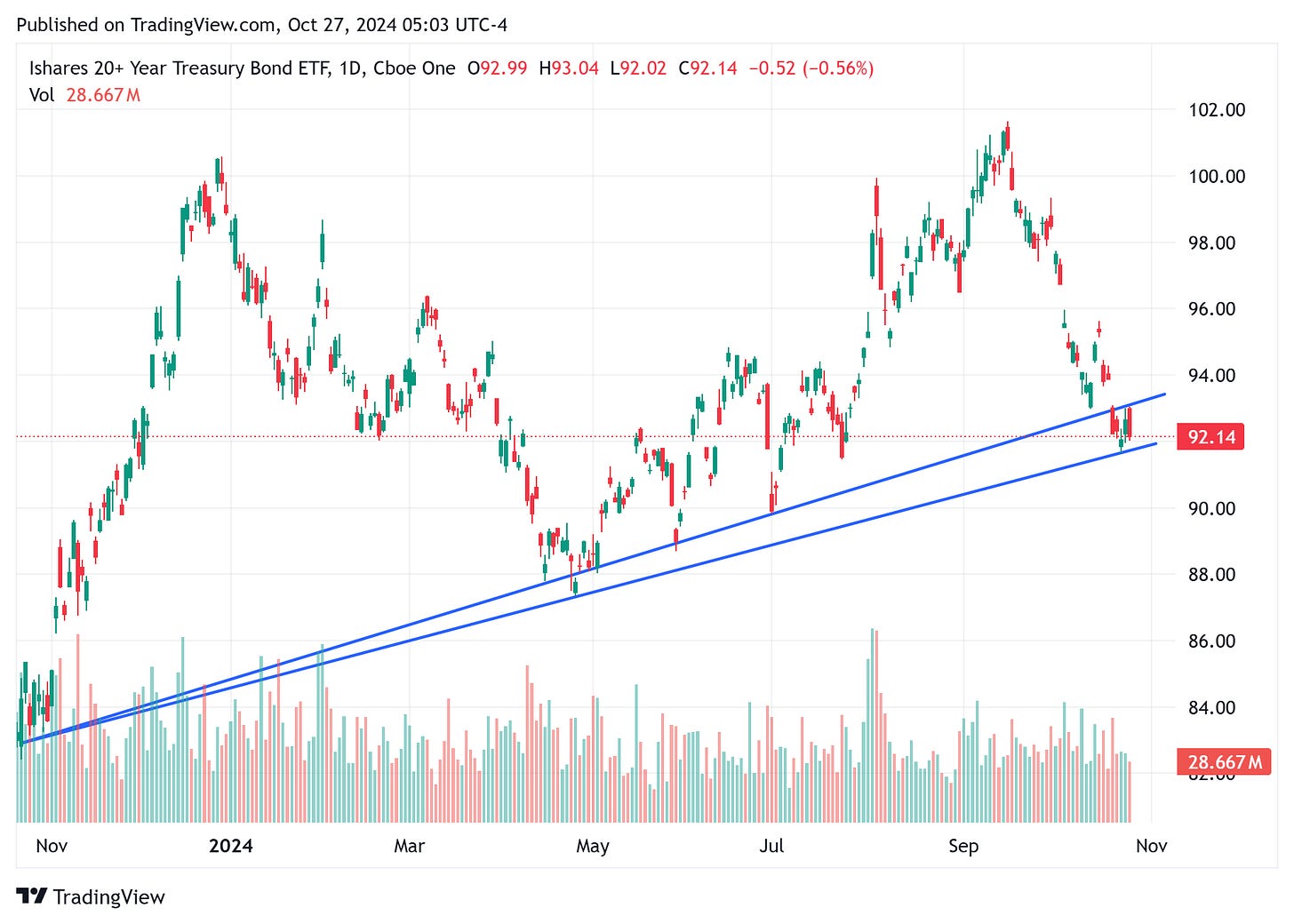Click the Cboe One exchange label
The width and height of the screenshot is (1294, 924).
(x=418, y=67)
